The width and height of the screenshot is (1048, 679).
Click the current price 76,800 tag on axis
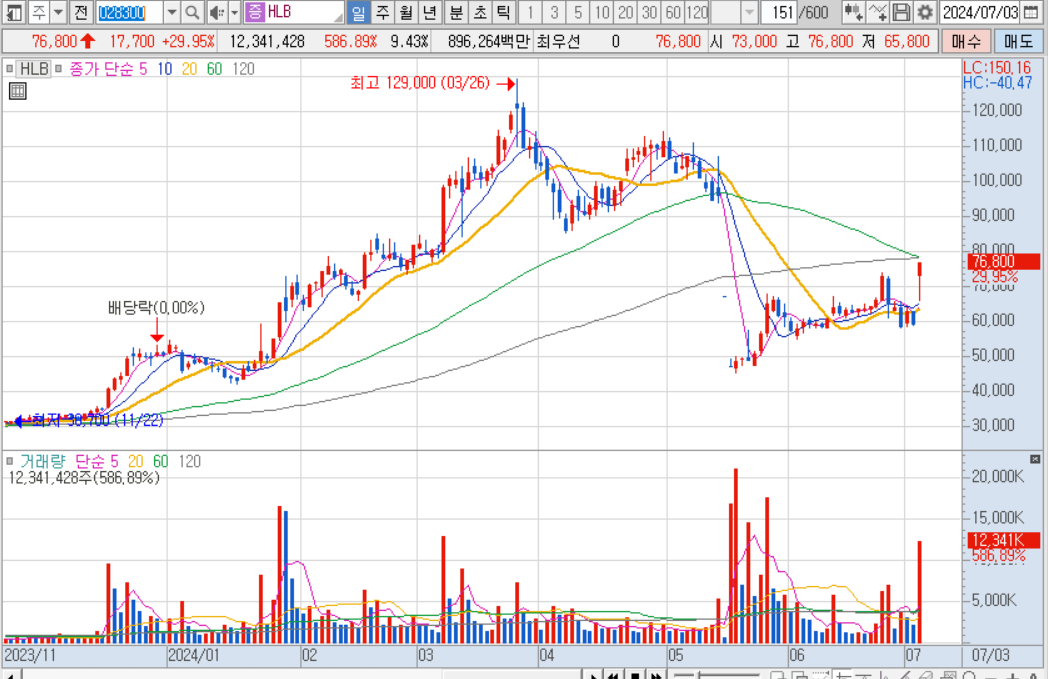[x=1003, y=261]
